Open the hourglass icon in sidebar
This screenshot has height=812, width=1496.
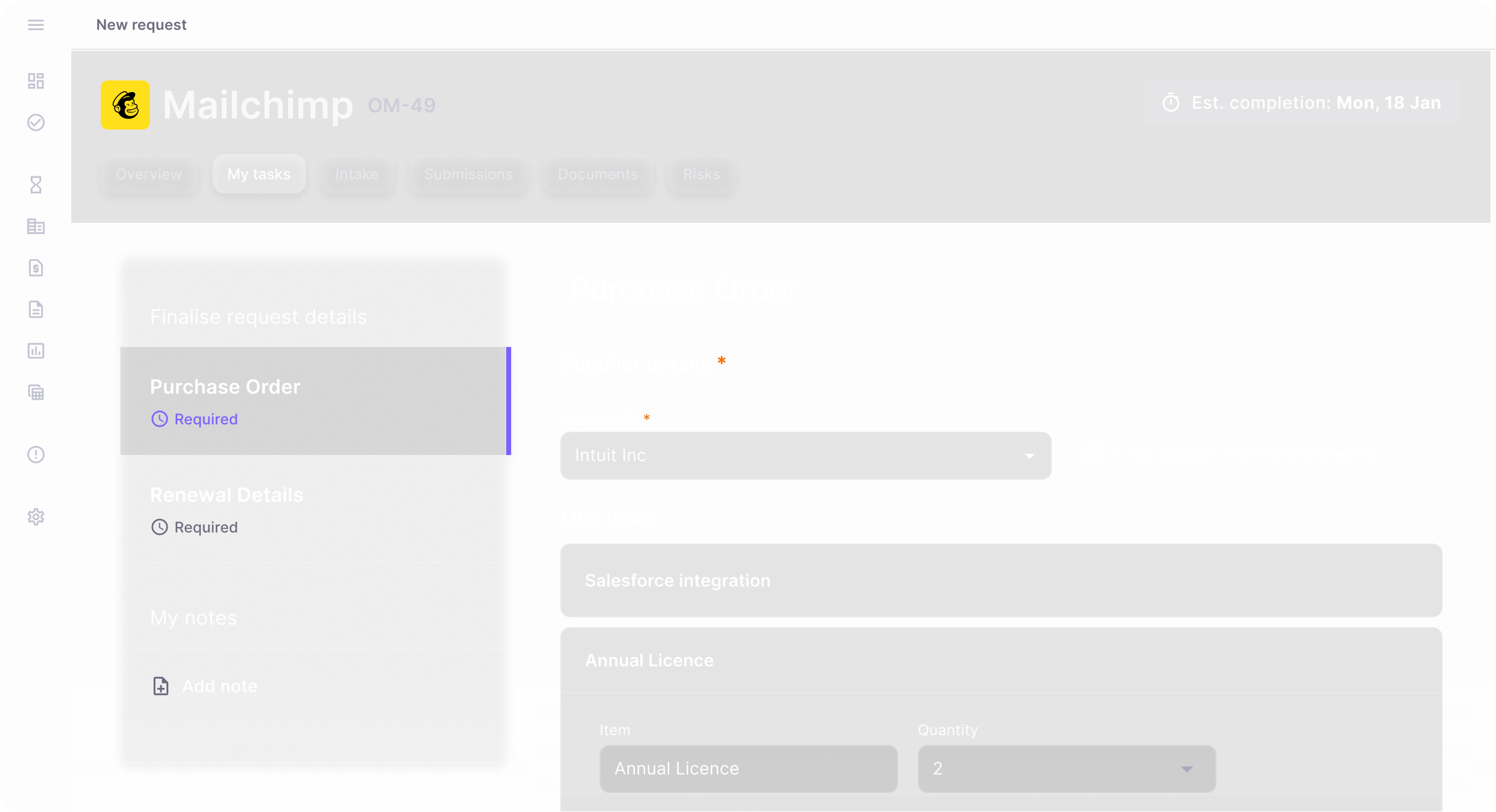coord(36,185)
